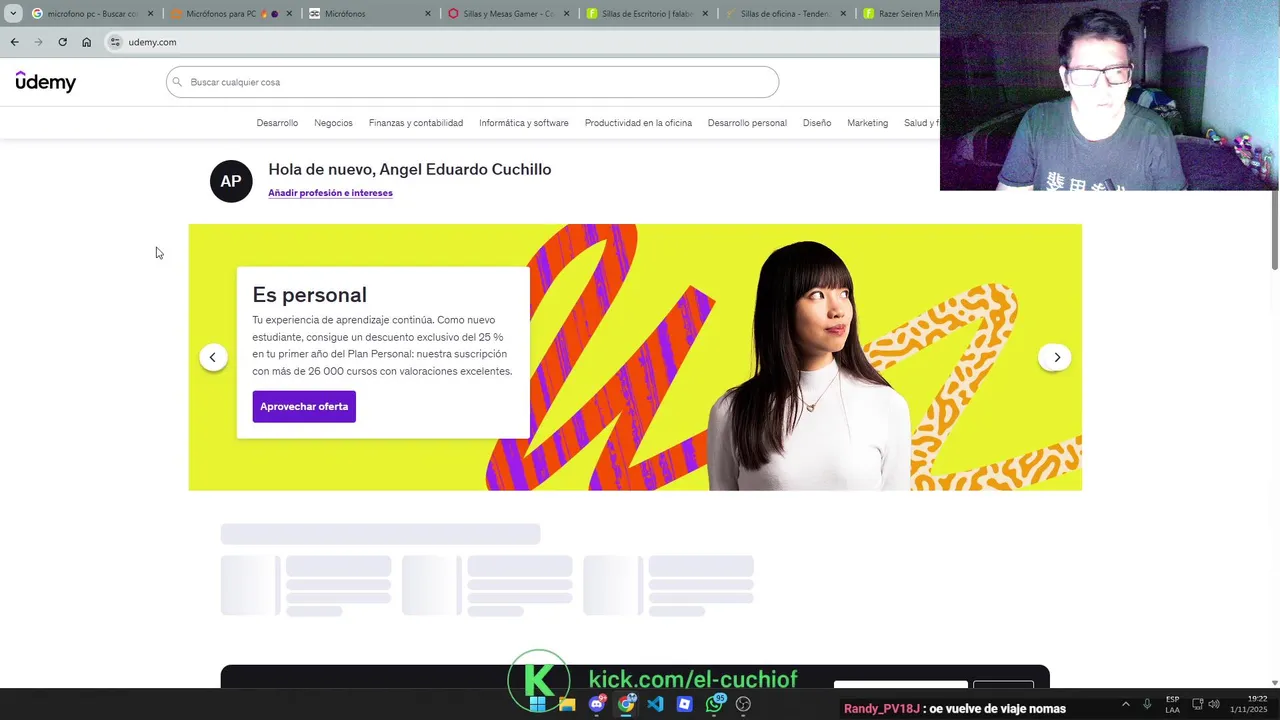Image resolution: width=1280 pixels, height=720 pixels.
Task: Click 'Añadir profesión e intereses' link
Action: pos(330,193)
